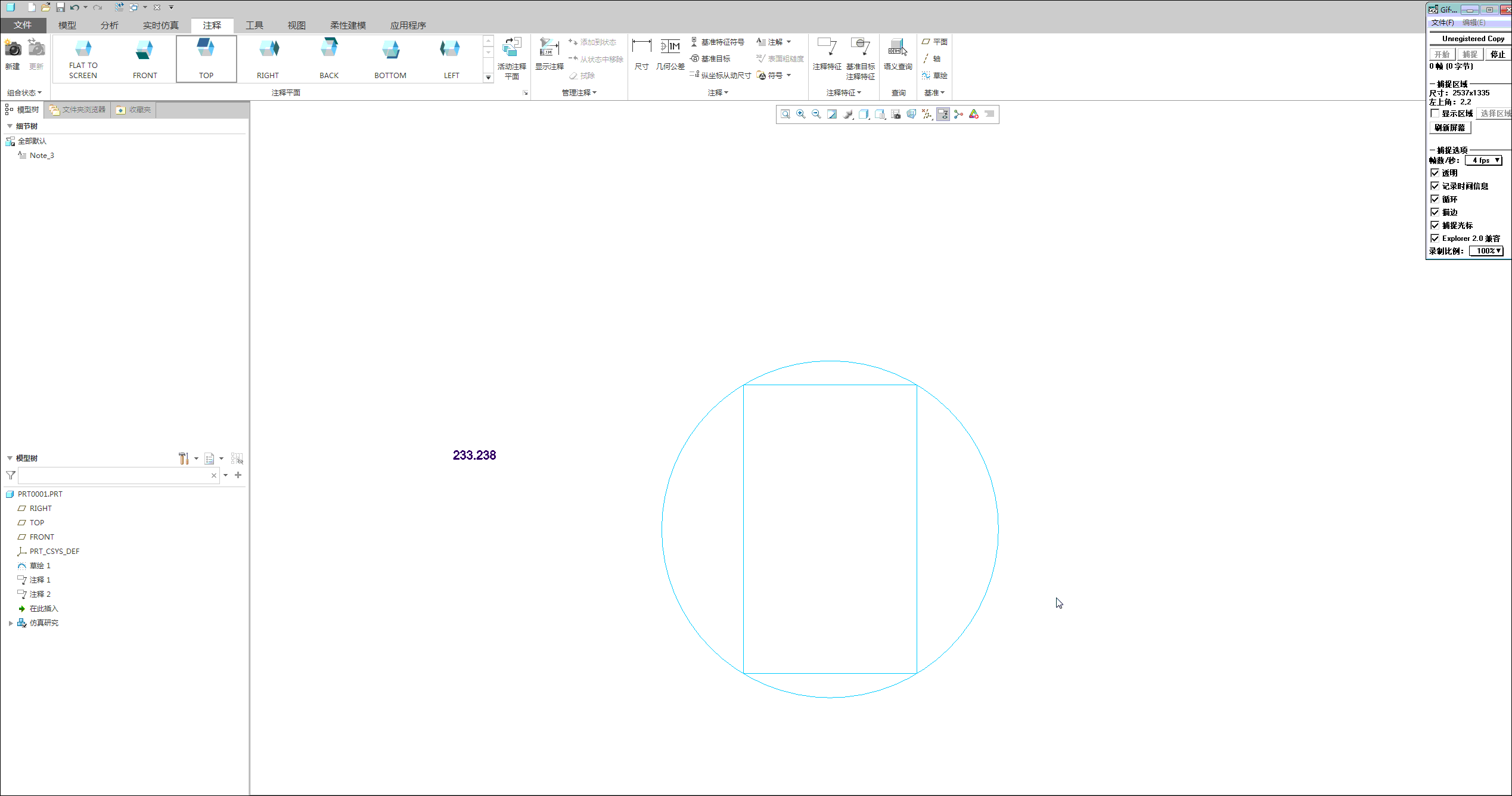Click the Saved Orientations cube icon
Image resolution: width=1512 pixels, height=796 pixels.
coord(880,114)
